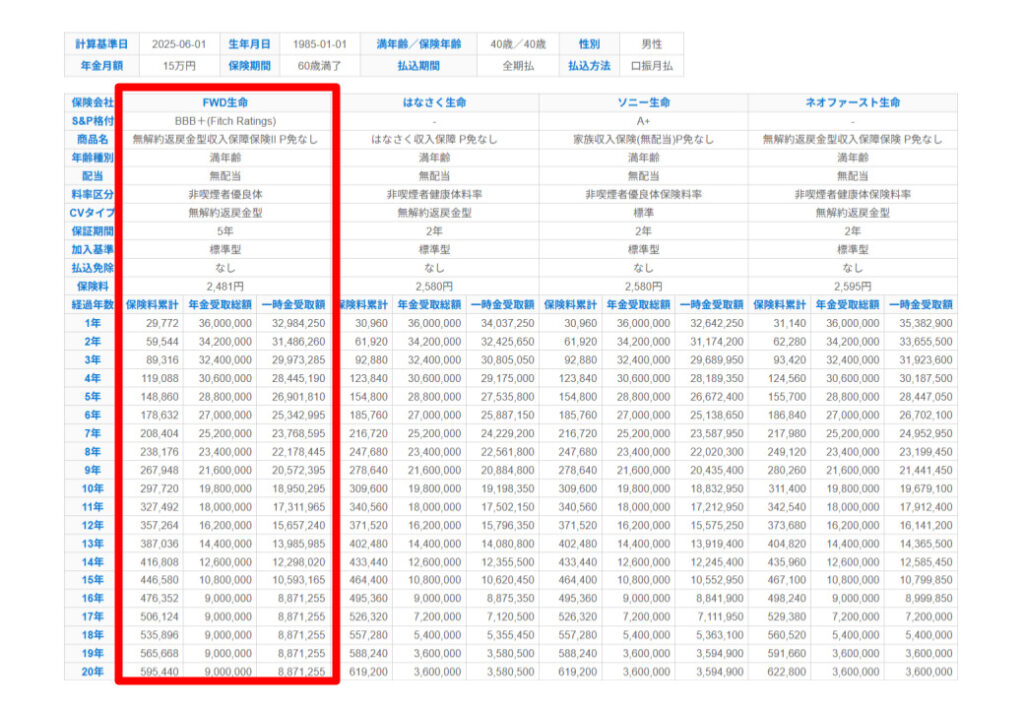This screenshot has height=709, width=1024.
Task: Select the 口振月払 value cell
Action: pos(652,66)
